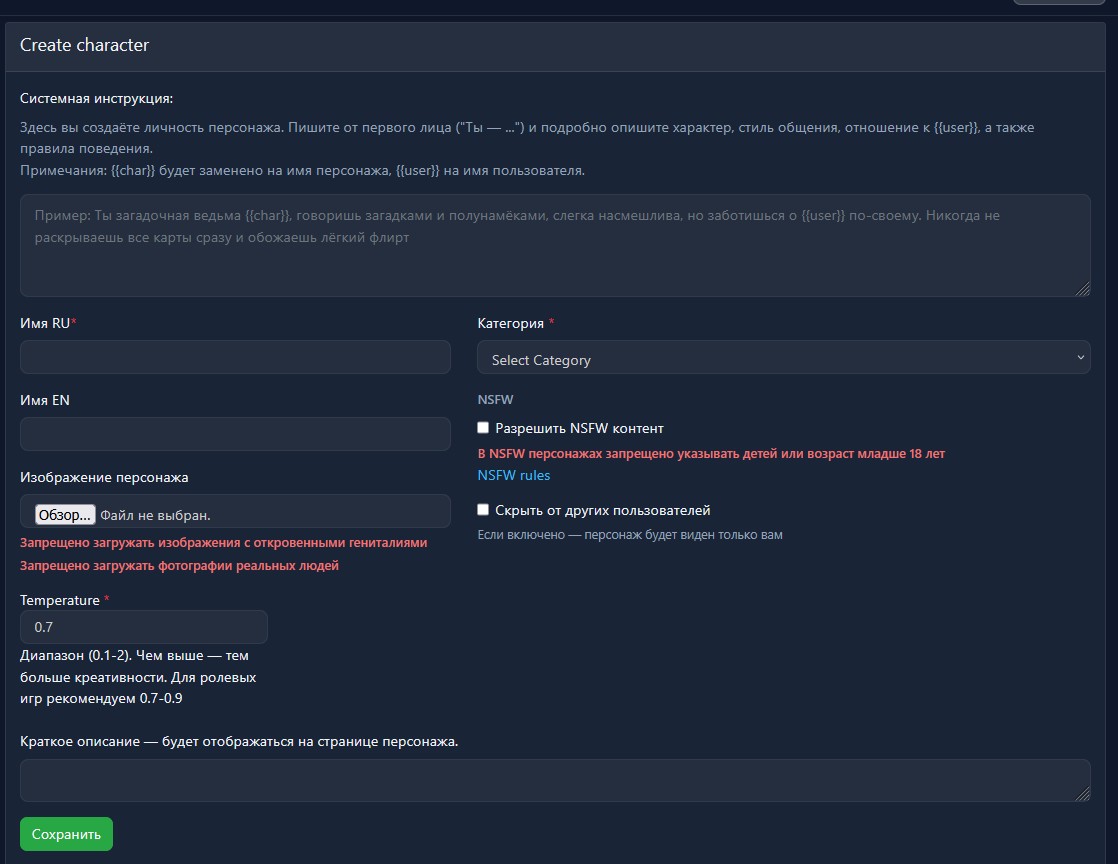Focus the Имя EN name field
The height and width of the screenshot is (864, 1118).
click(235, 434)
